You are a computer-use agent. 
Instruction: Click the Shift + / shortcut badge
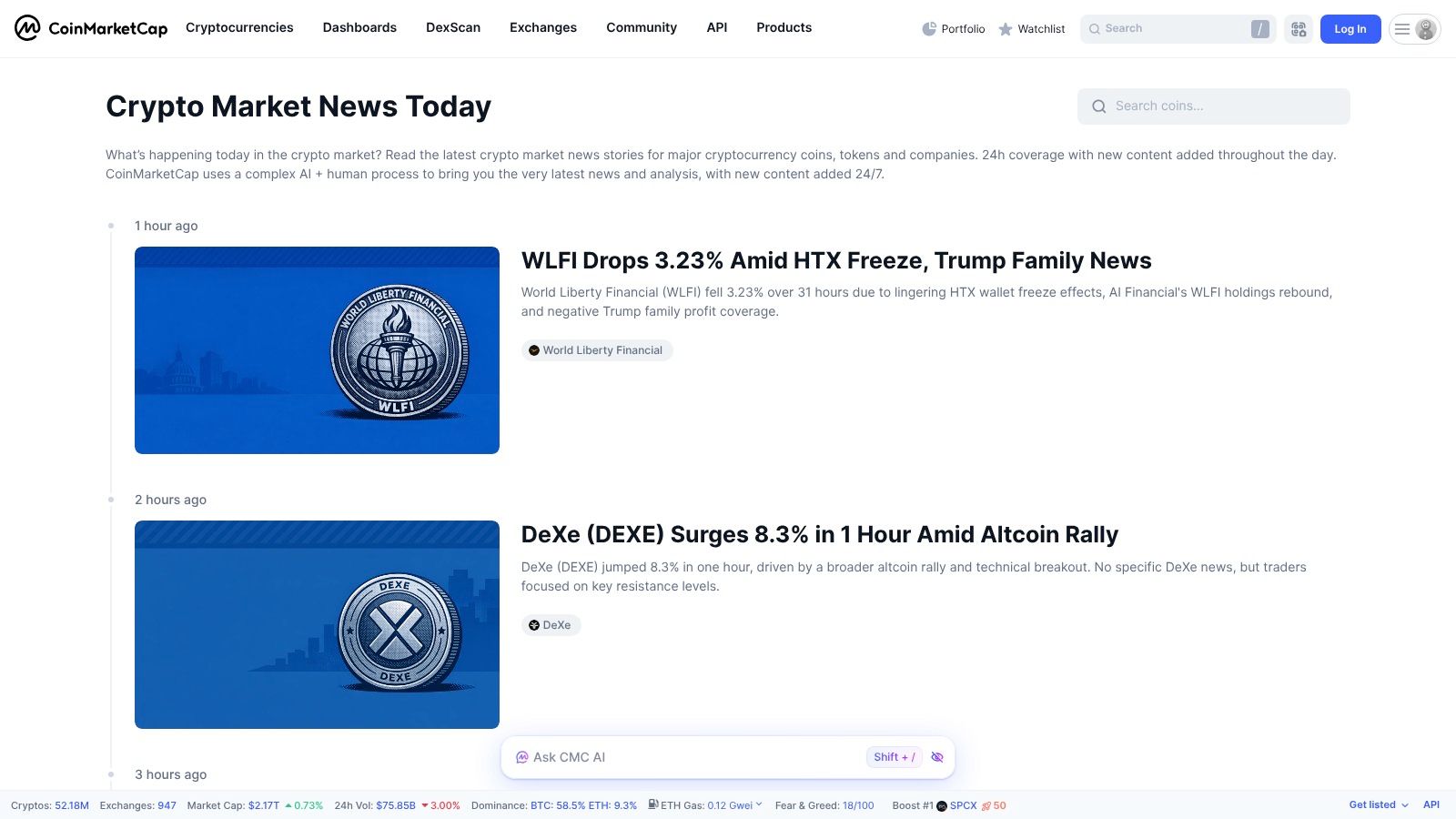[x=895, y=757]
